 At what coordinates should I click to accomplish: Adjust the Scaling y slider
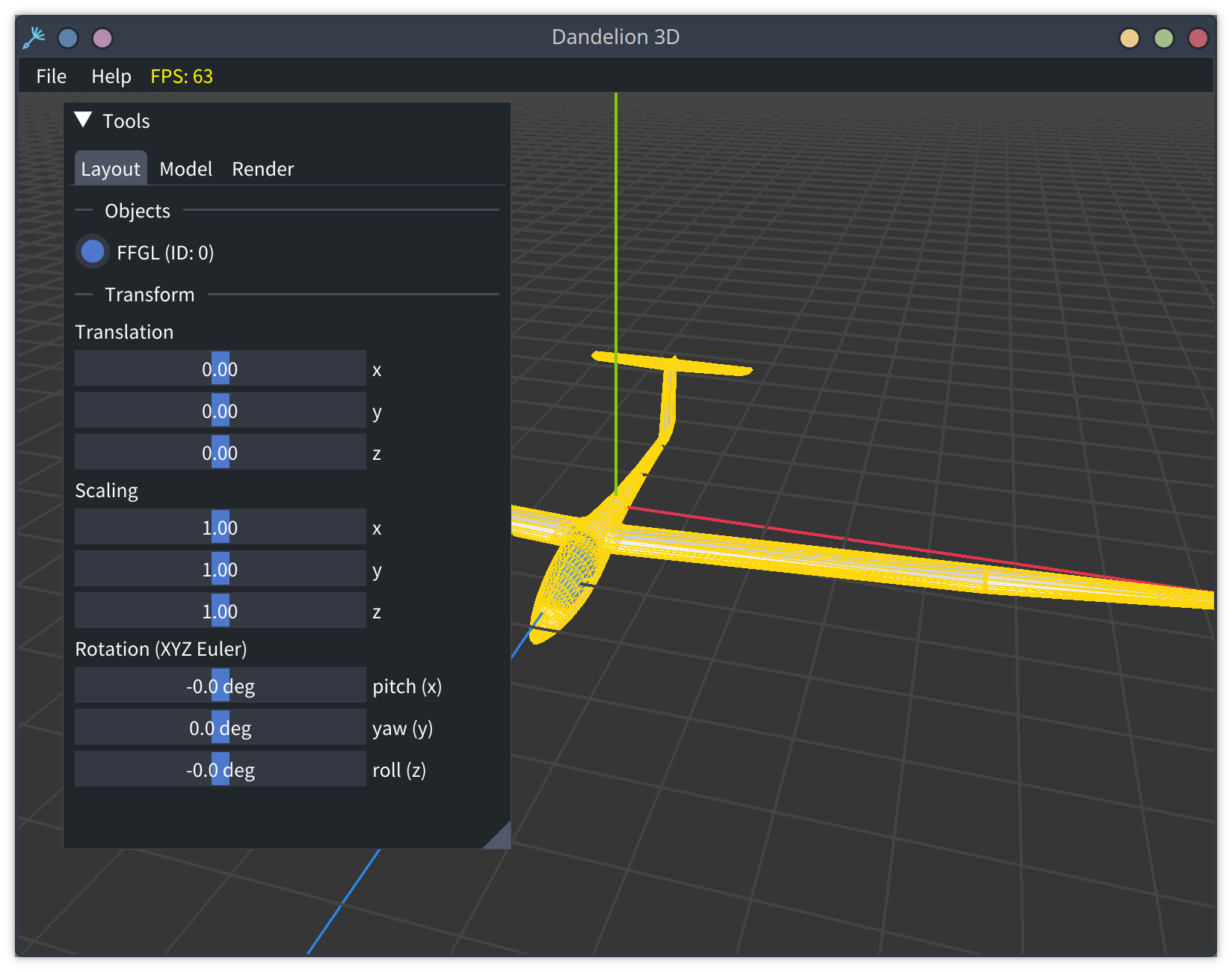pyautogui.click(x=220, y=569)
